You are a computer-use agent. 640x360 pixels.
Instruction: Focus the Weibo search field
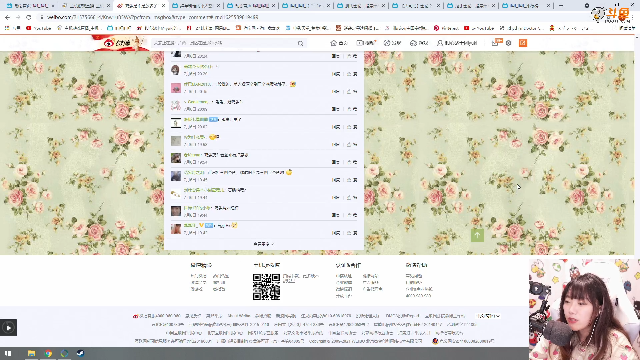(x=224, y=43)
